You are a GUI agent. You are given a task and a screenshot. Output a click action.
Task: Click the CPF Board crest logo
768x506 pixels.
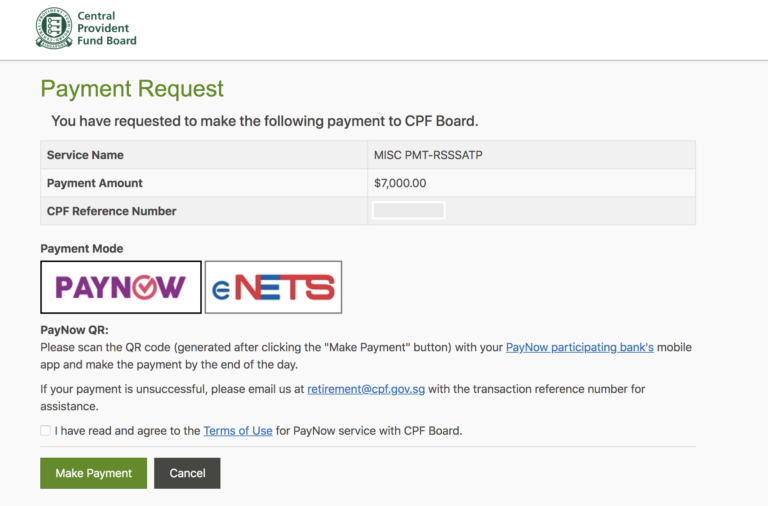click(x=54, y=28)
